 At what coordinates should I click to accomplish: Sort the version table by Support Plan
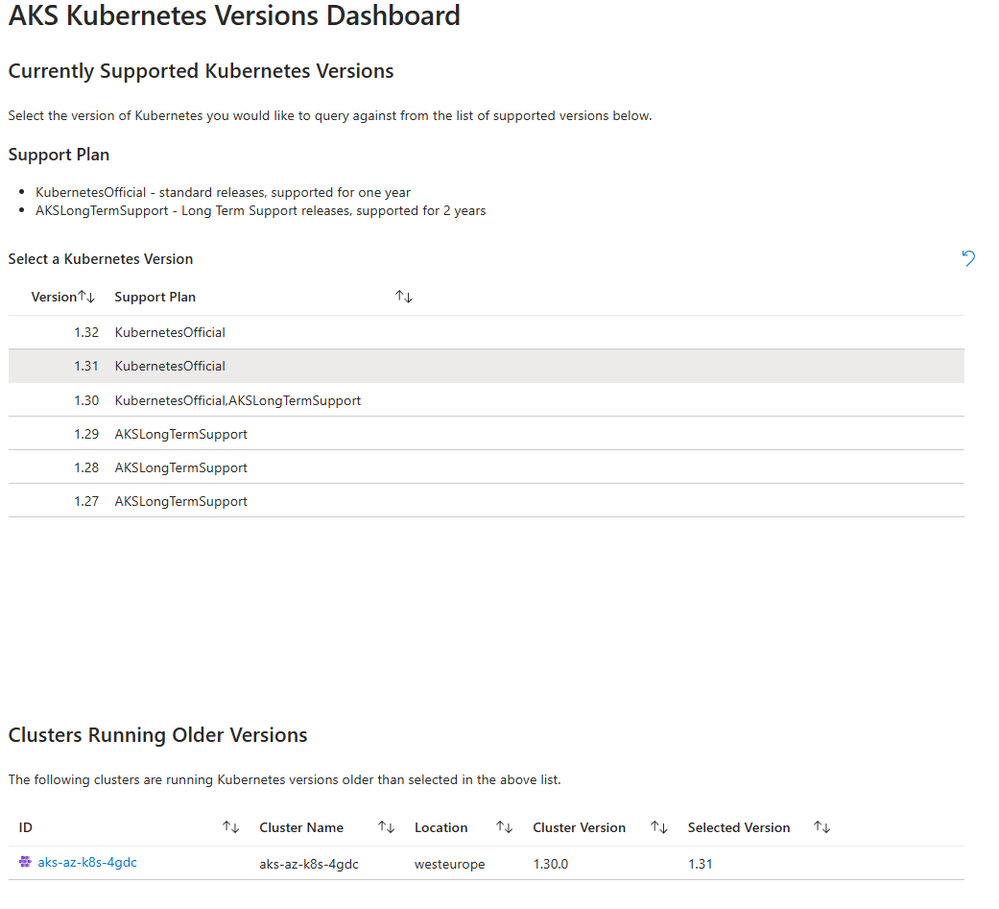pyautogui.click(x=404, y=296)
